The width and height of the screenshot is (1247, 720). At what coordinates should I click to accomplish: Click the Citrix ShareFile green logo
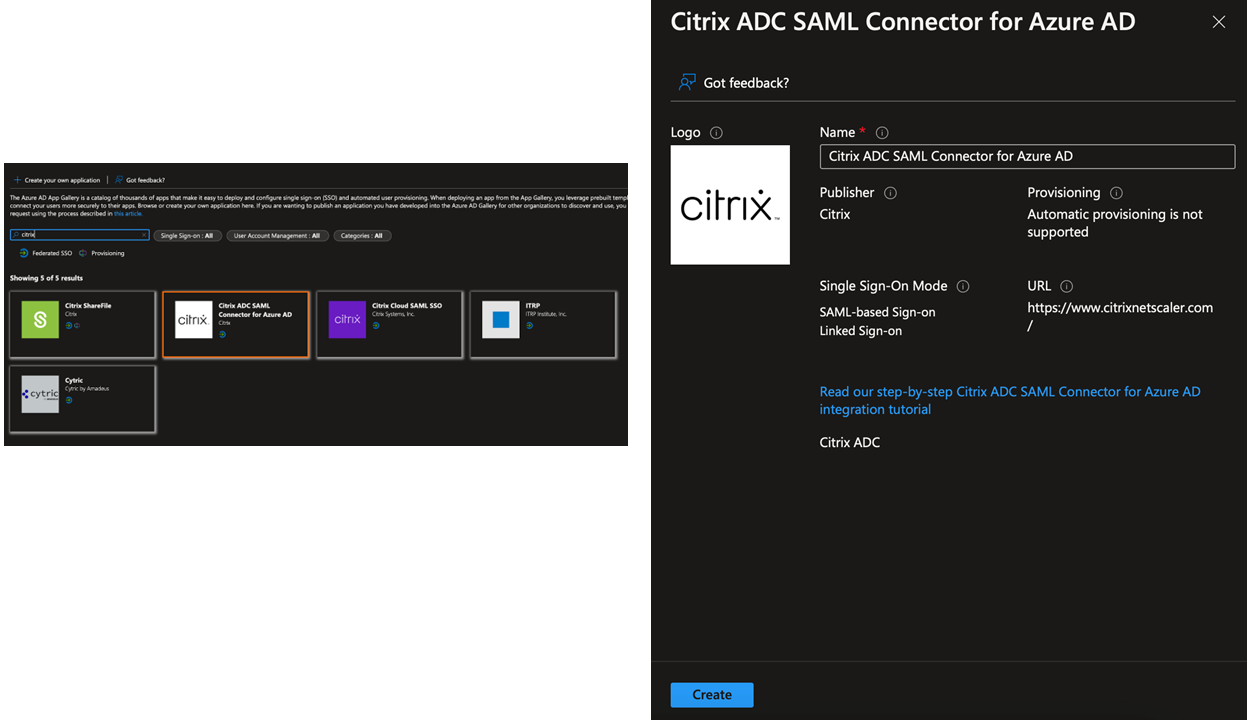tap(41, 320)
